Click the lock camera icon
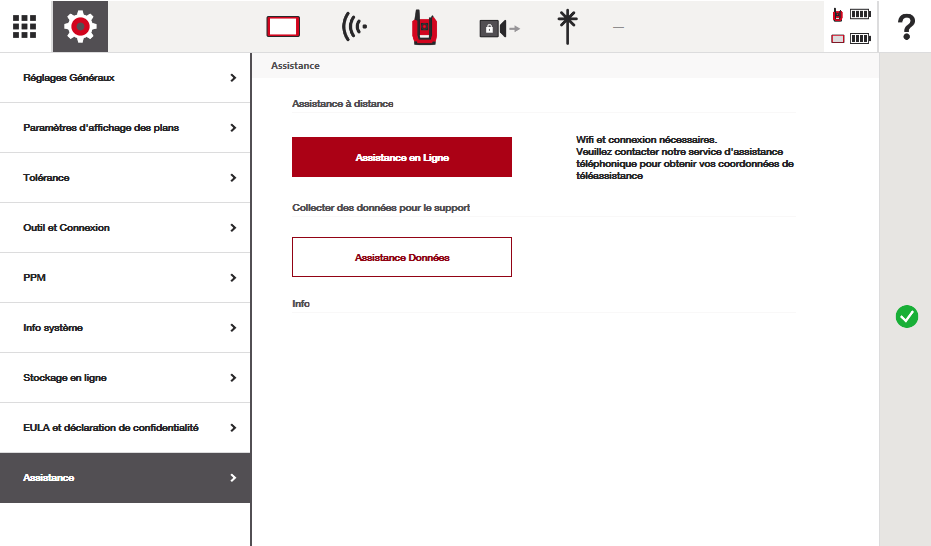931x546 pixels. [498, 28]
